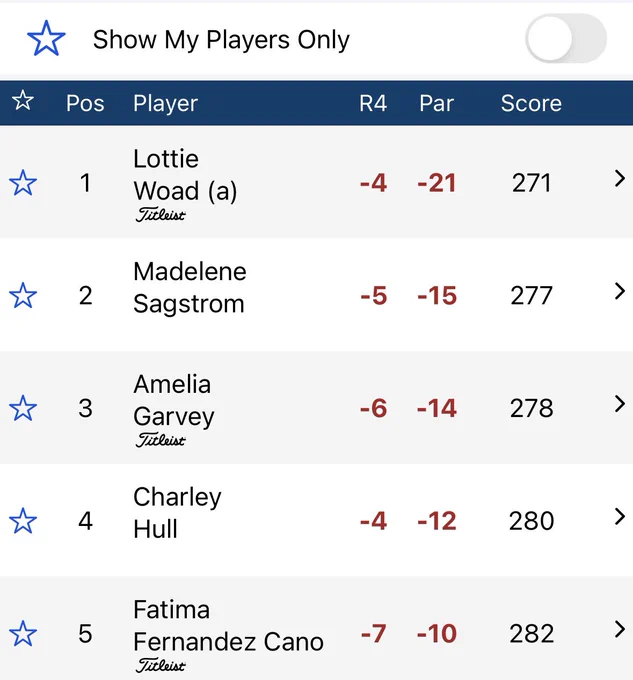Screen dimensions: 633x680
Task: Expand Fatima Fernandez Cano row arrow
Action: (620, 629)
